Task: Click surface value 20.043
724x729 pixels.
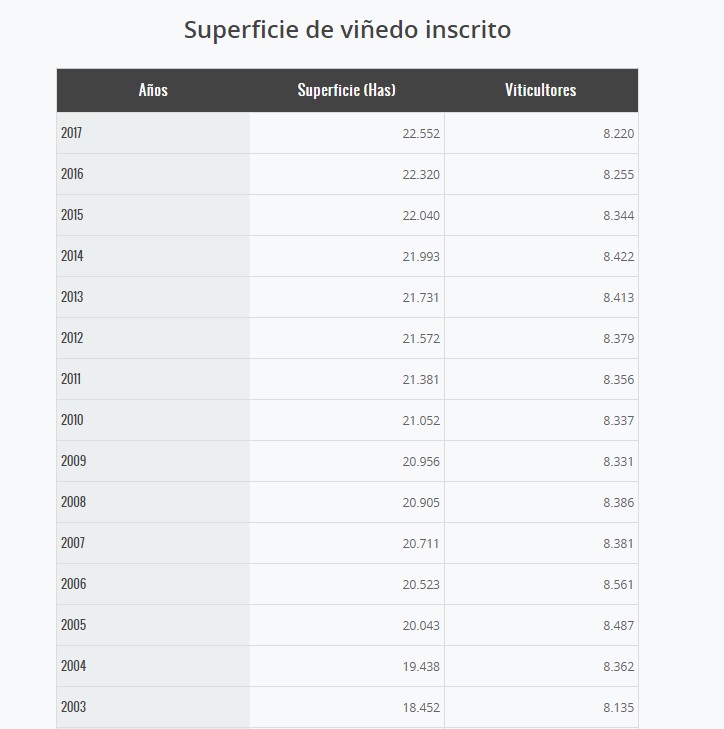Action: coord(421,626)
